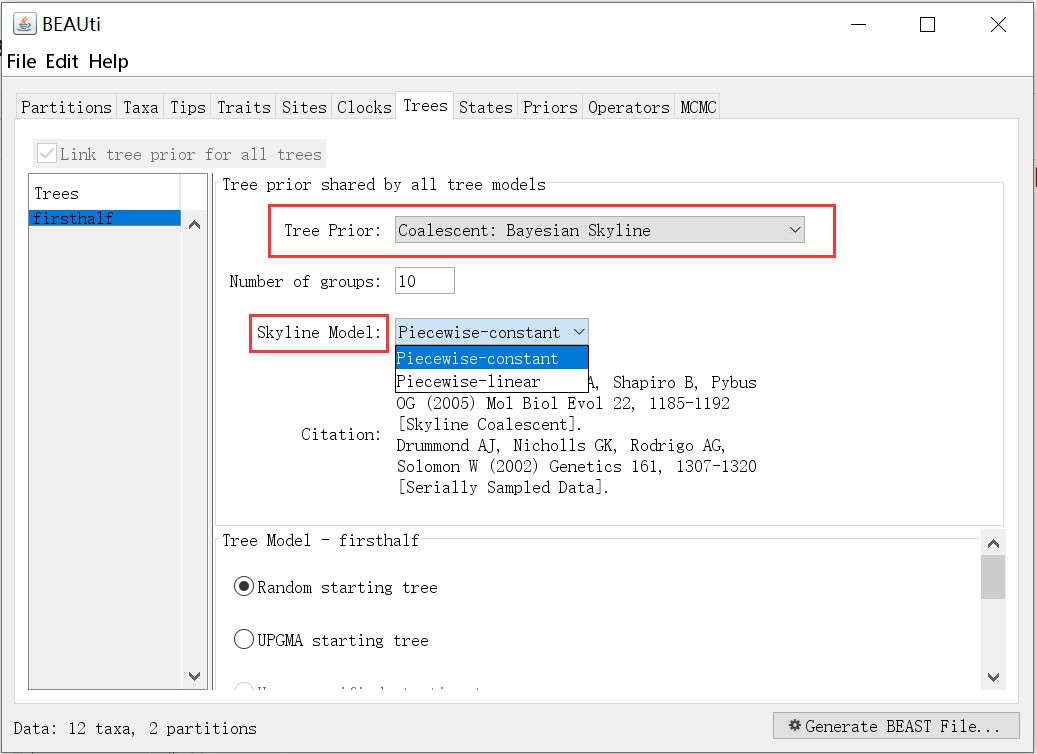Image resolution: width=1037 pixels, height=754 pixels.
Task: Switch to the States tab
Action: 485,107
